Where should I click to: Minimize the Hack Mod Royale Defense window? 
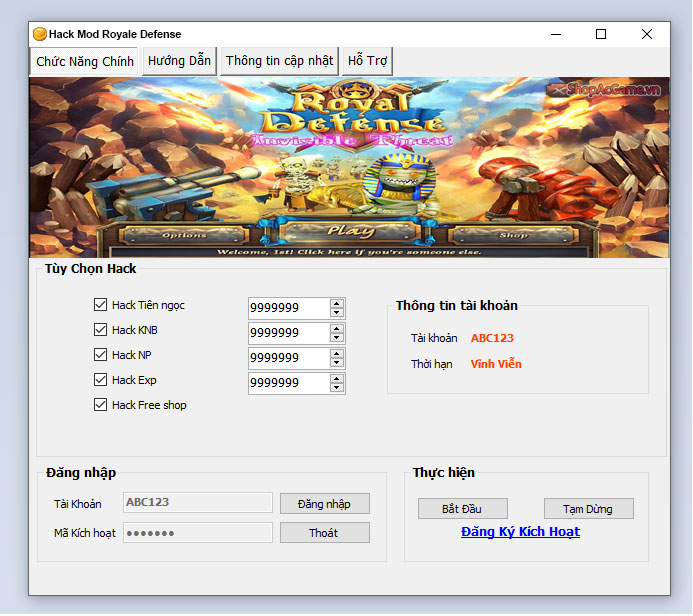pyautogui.click(x=556, y=34)
